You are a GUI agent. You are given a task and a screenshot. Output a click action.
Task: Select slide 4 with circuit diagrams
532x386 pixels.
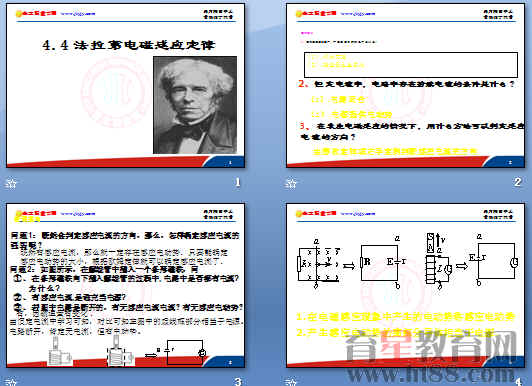(405, 286)
